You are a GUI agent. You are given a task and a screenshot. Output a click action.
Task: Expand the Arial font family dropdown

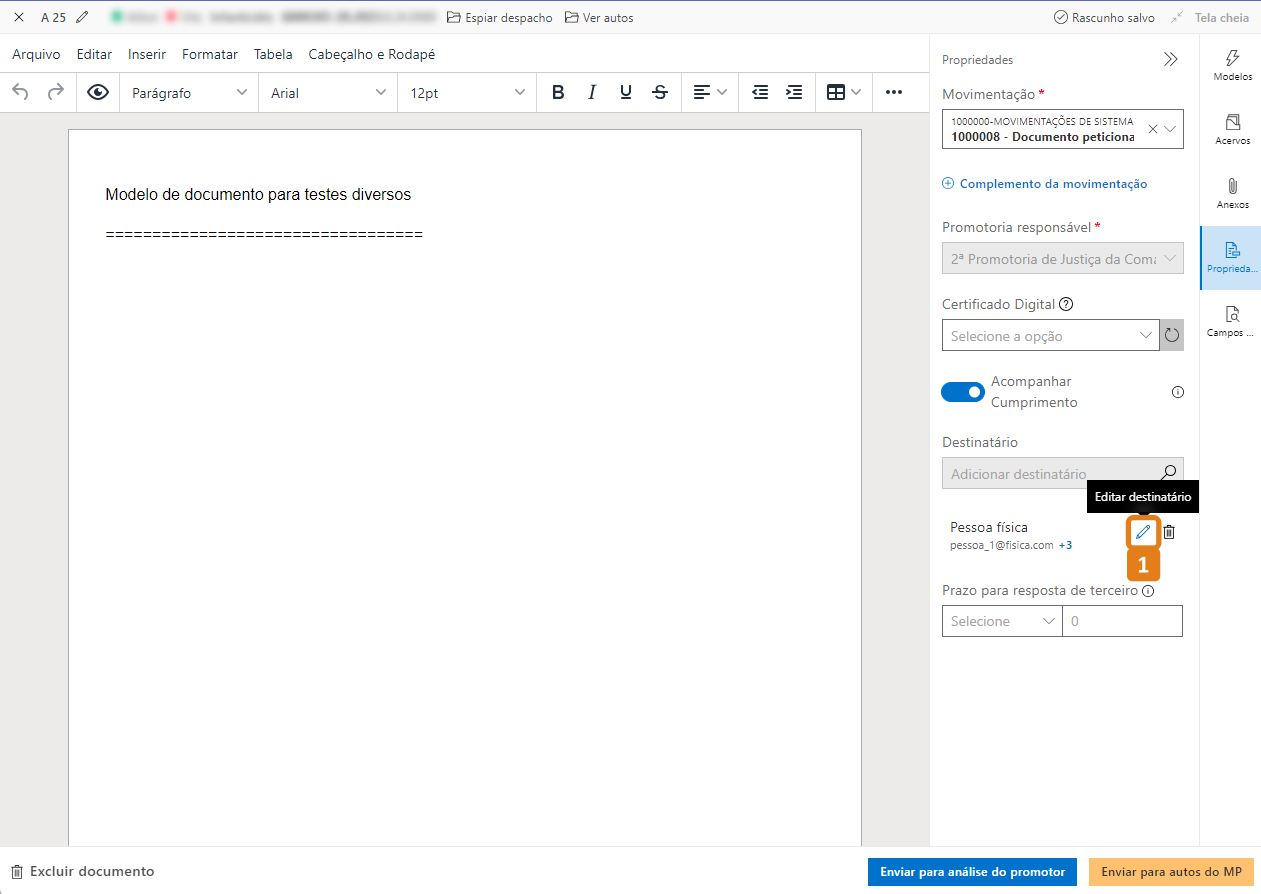[327, 93]
